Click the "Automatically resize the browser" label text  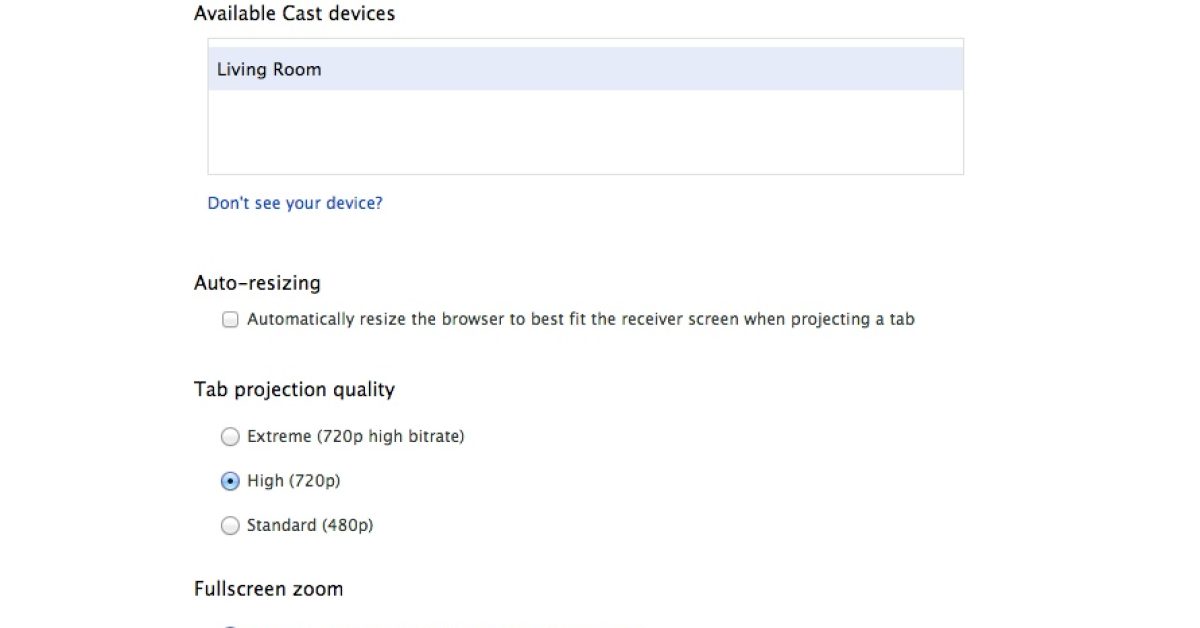(x=580, y=320)
